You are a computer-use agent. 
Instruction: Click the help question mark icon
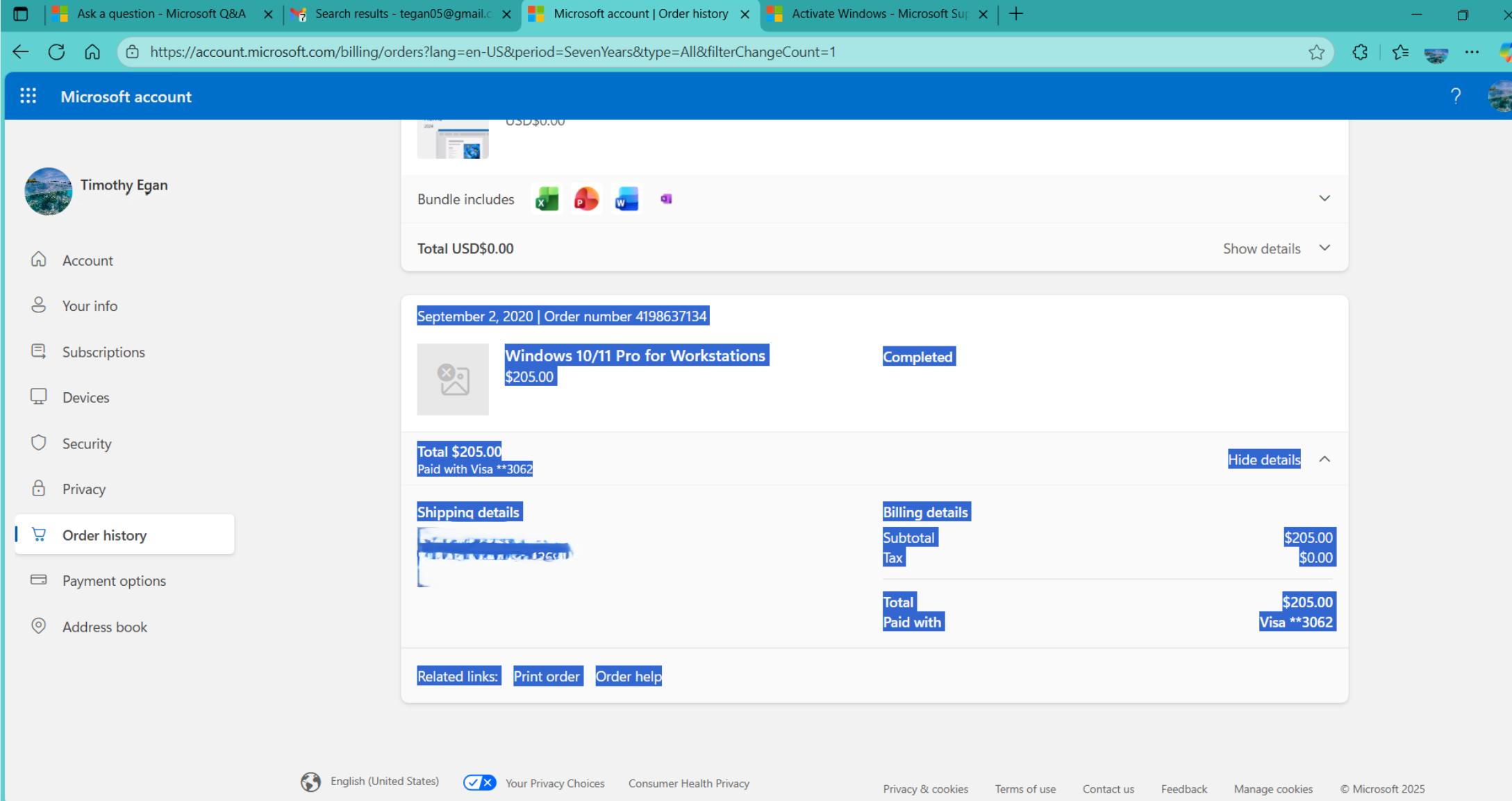[x=1456, y=96]
